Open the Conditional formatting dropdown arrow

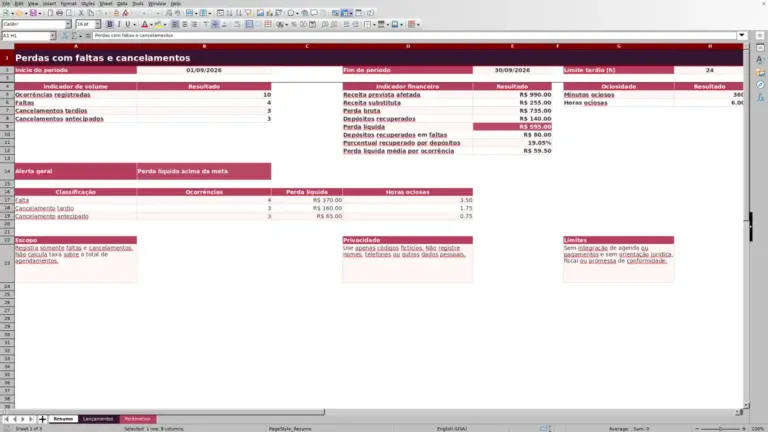pyautogui.click(x=418, y=24)
